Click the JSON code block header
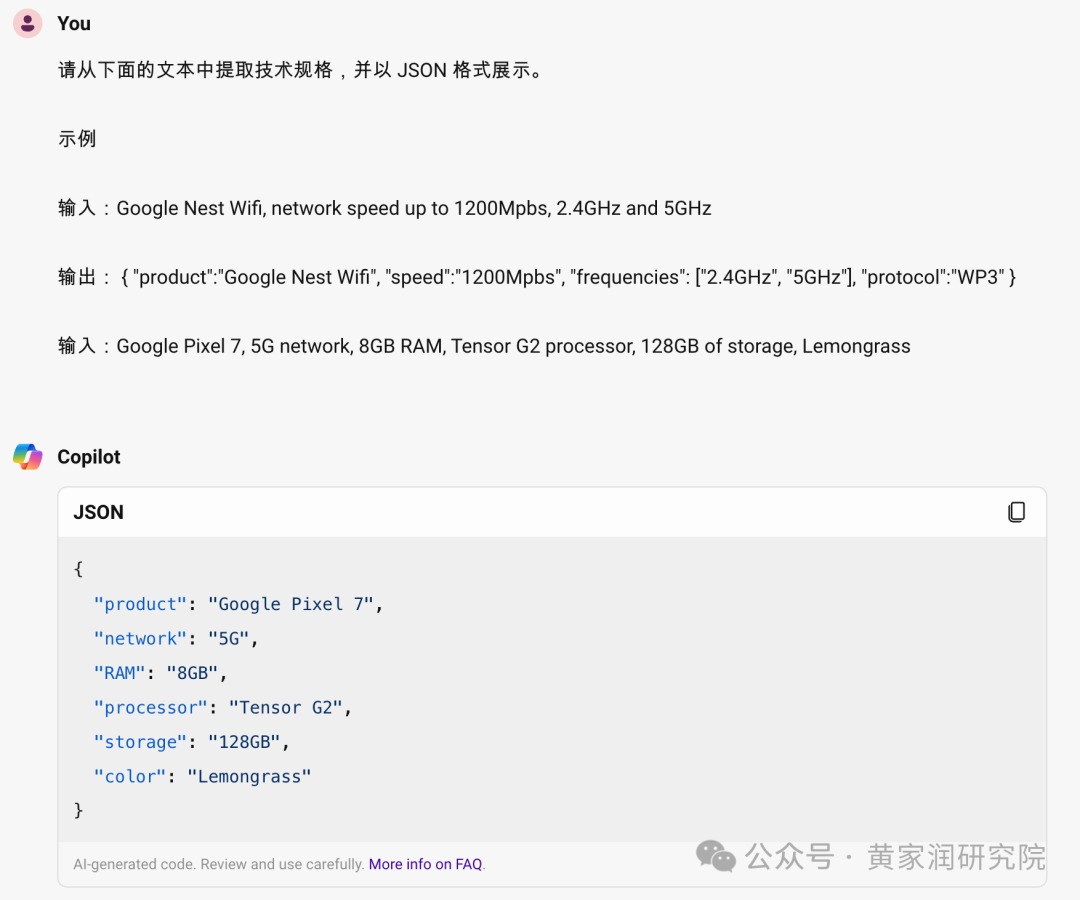Viewport: 1080px width, 900px height. tap(99, 512)
